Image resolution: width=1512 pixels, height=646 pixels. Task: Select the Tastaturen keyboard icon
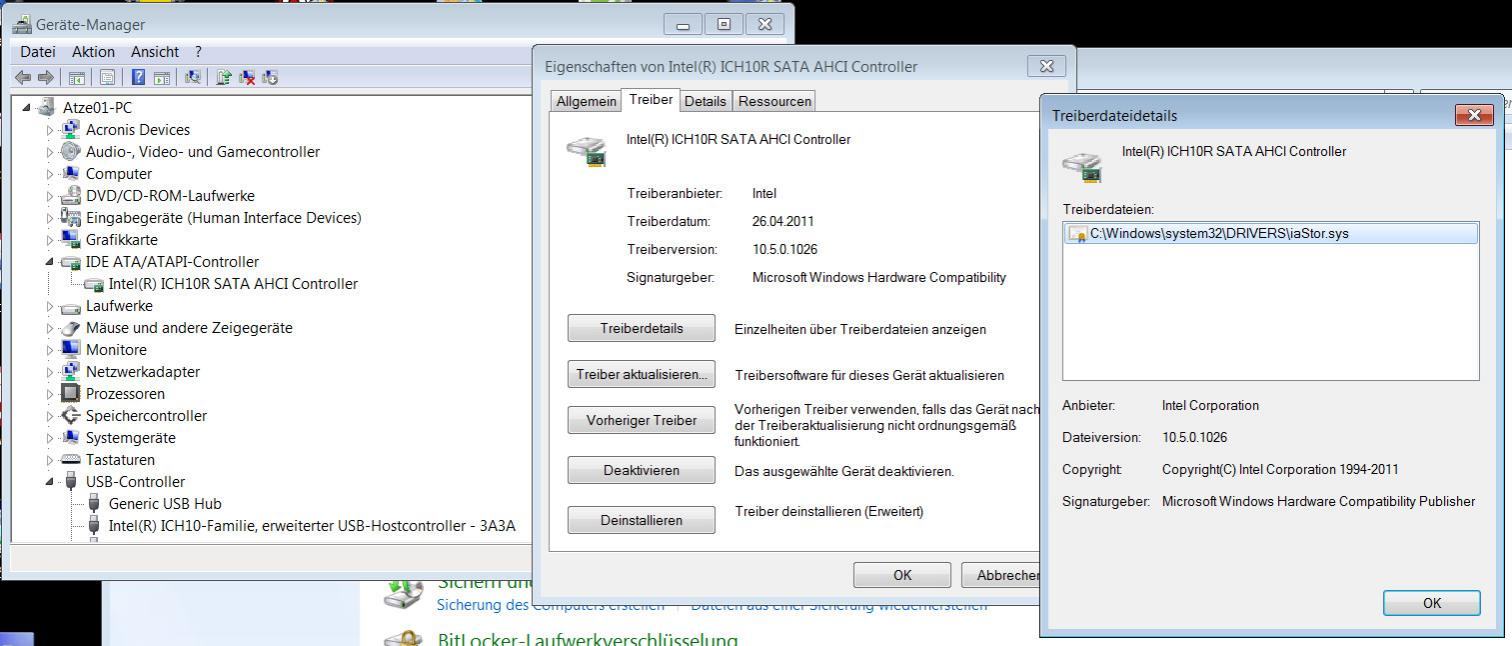70,459
